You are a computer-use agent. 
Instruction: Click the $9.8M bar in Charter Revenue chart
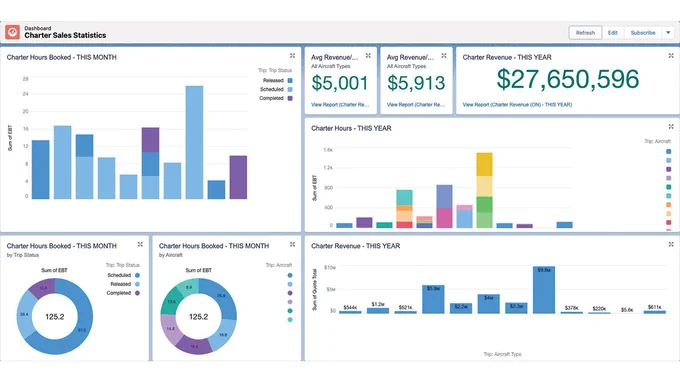tap(544, 290)
